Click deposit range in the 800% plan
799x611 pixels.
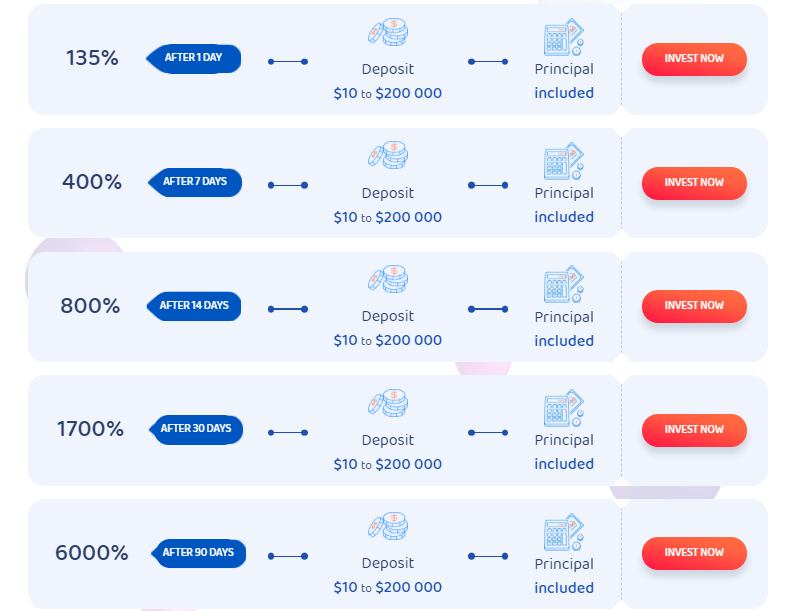coord(388,340)
